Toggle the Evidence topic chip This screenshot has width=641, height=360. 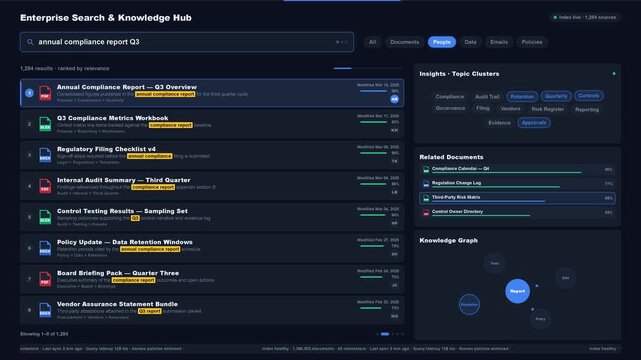click(499, 123)
